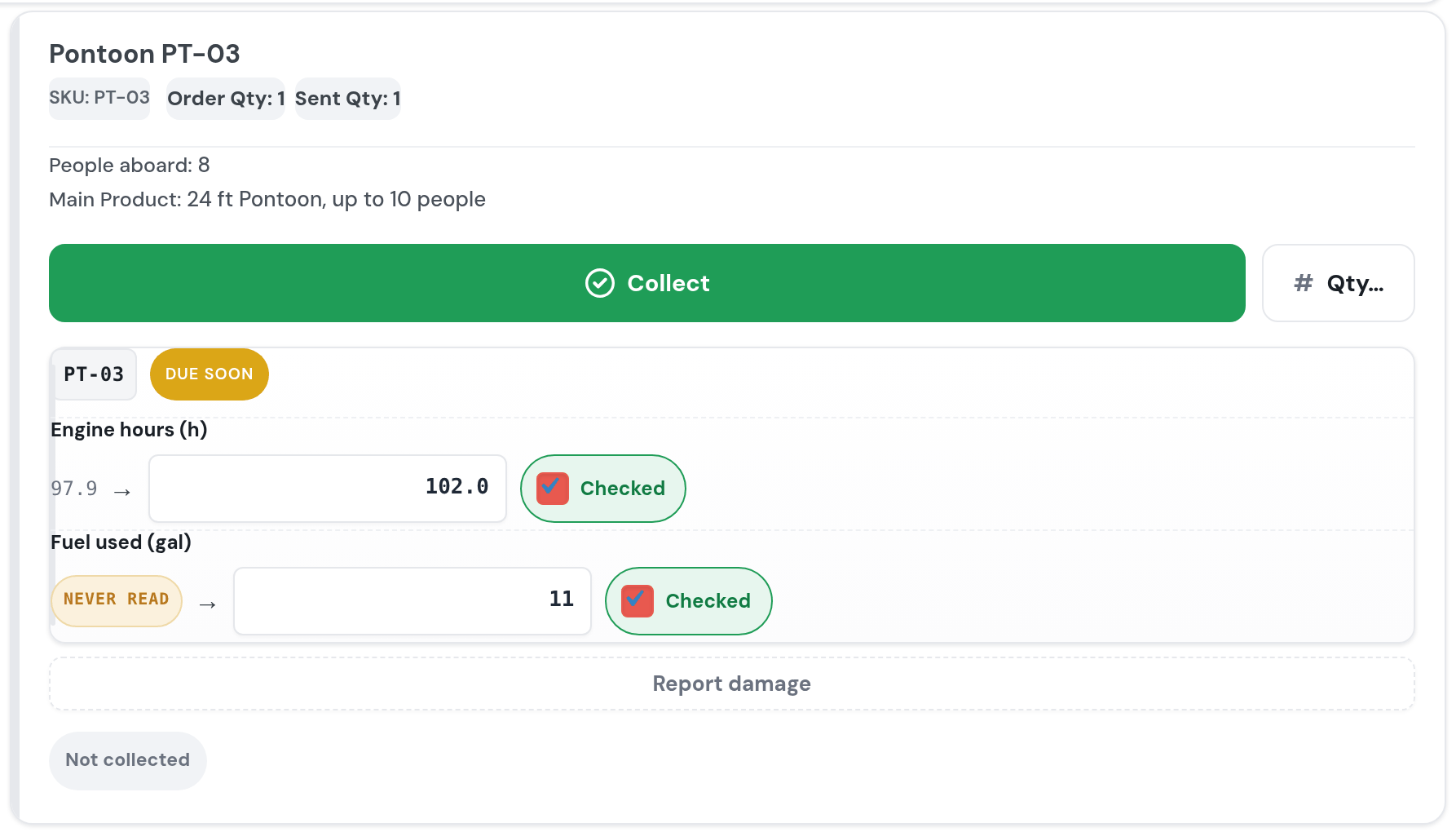Open the Report damage section
Screen dimensions: 1456x832
point(732,684)
